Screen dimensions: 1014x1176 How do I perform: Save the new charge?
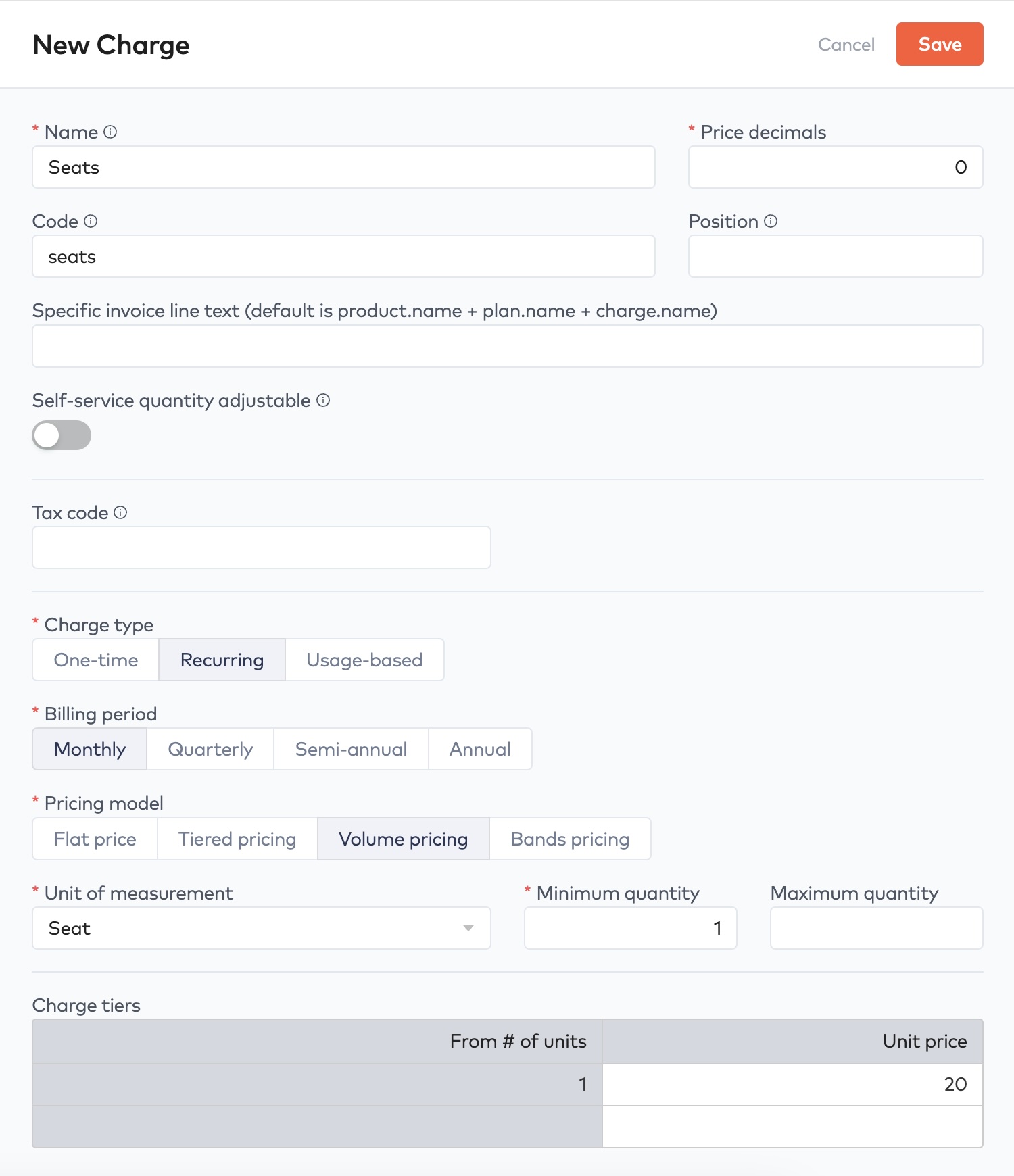coord(939,44)
